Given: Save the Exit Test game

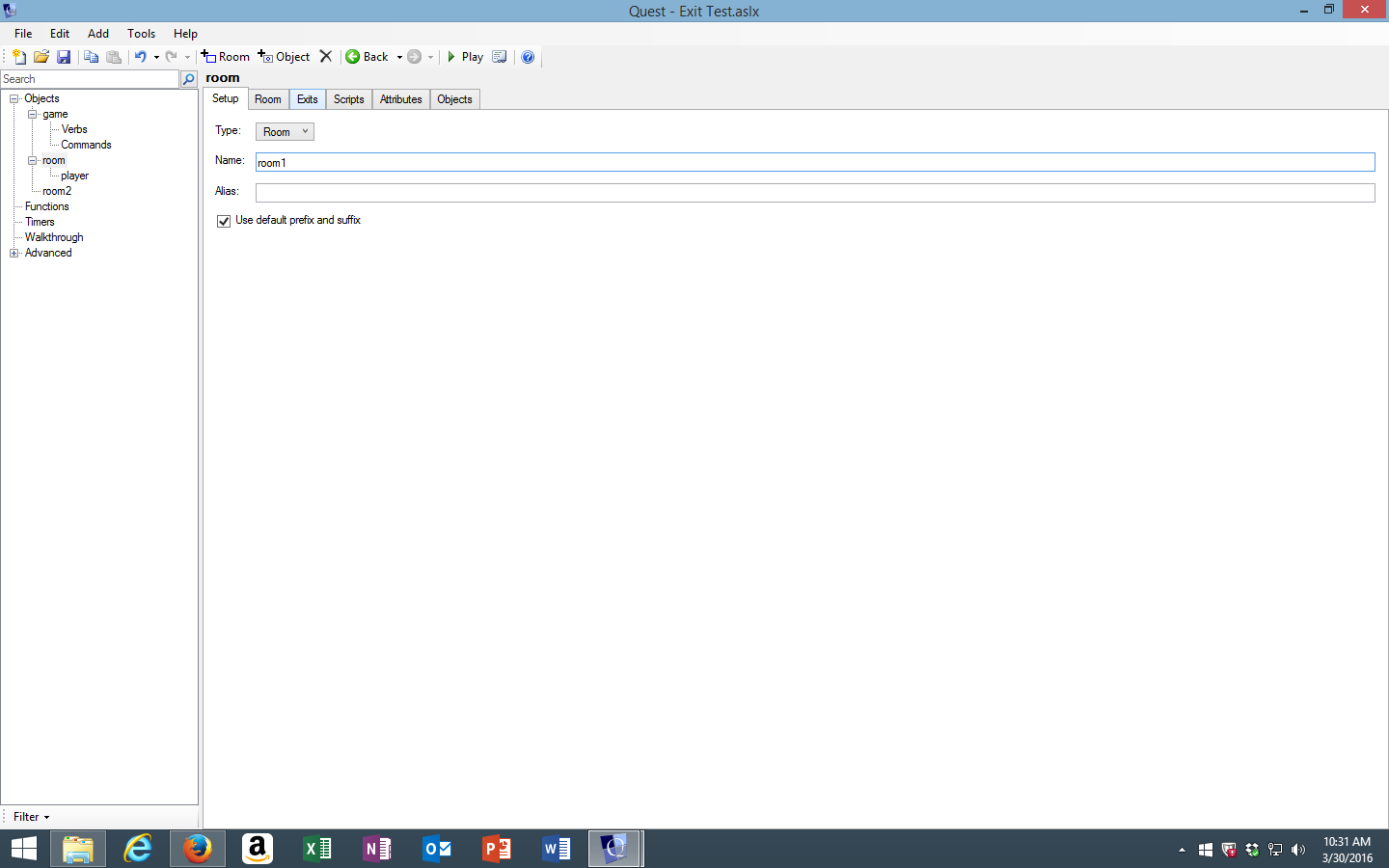Looking at the screenshot, I should (64, 57).
